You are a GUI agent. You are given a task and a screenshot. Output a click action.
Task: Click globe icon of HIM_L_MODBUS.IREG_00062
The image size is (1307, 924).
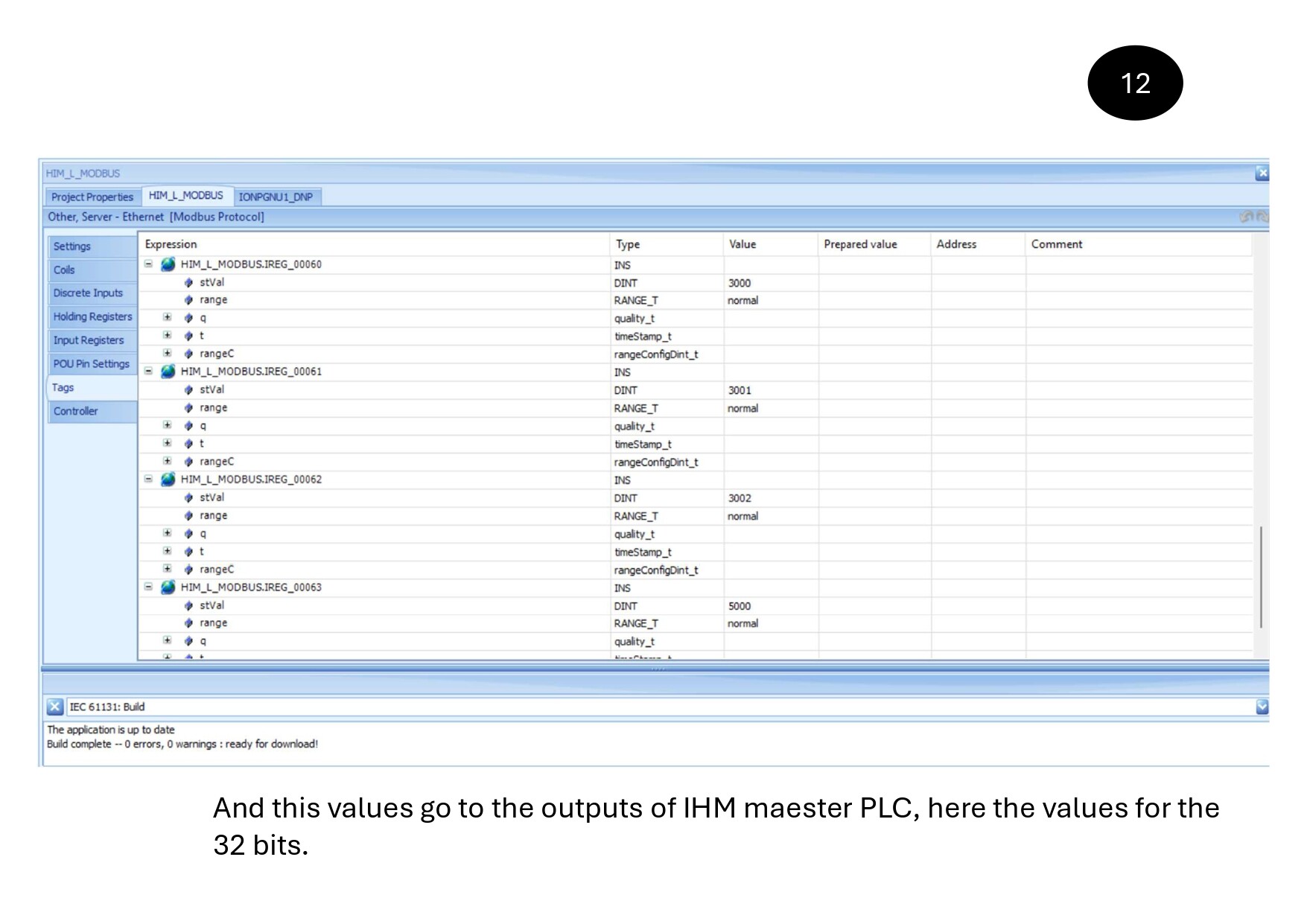click(168, 479)
